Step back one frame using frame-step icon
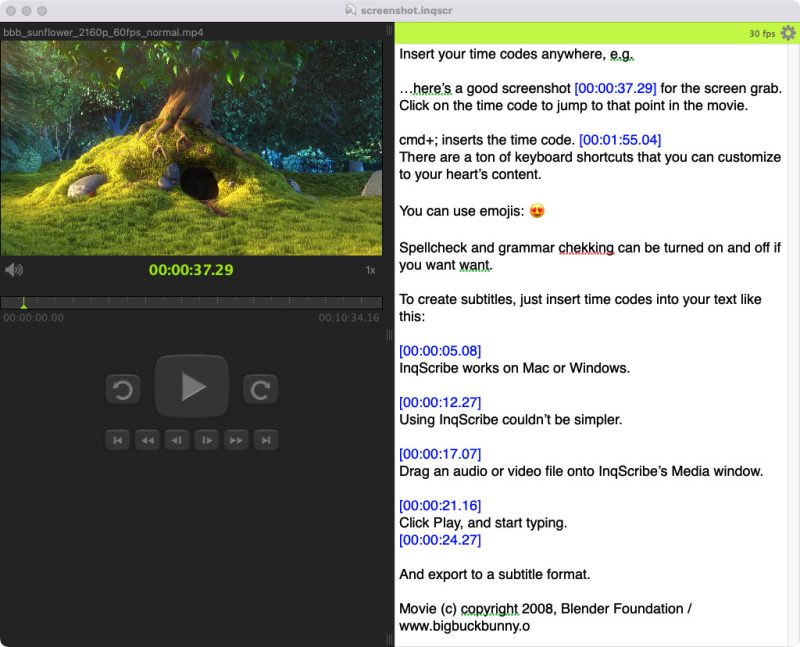The width and height of the screenshot is (800, 647). pos(179,439)
